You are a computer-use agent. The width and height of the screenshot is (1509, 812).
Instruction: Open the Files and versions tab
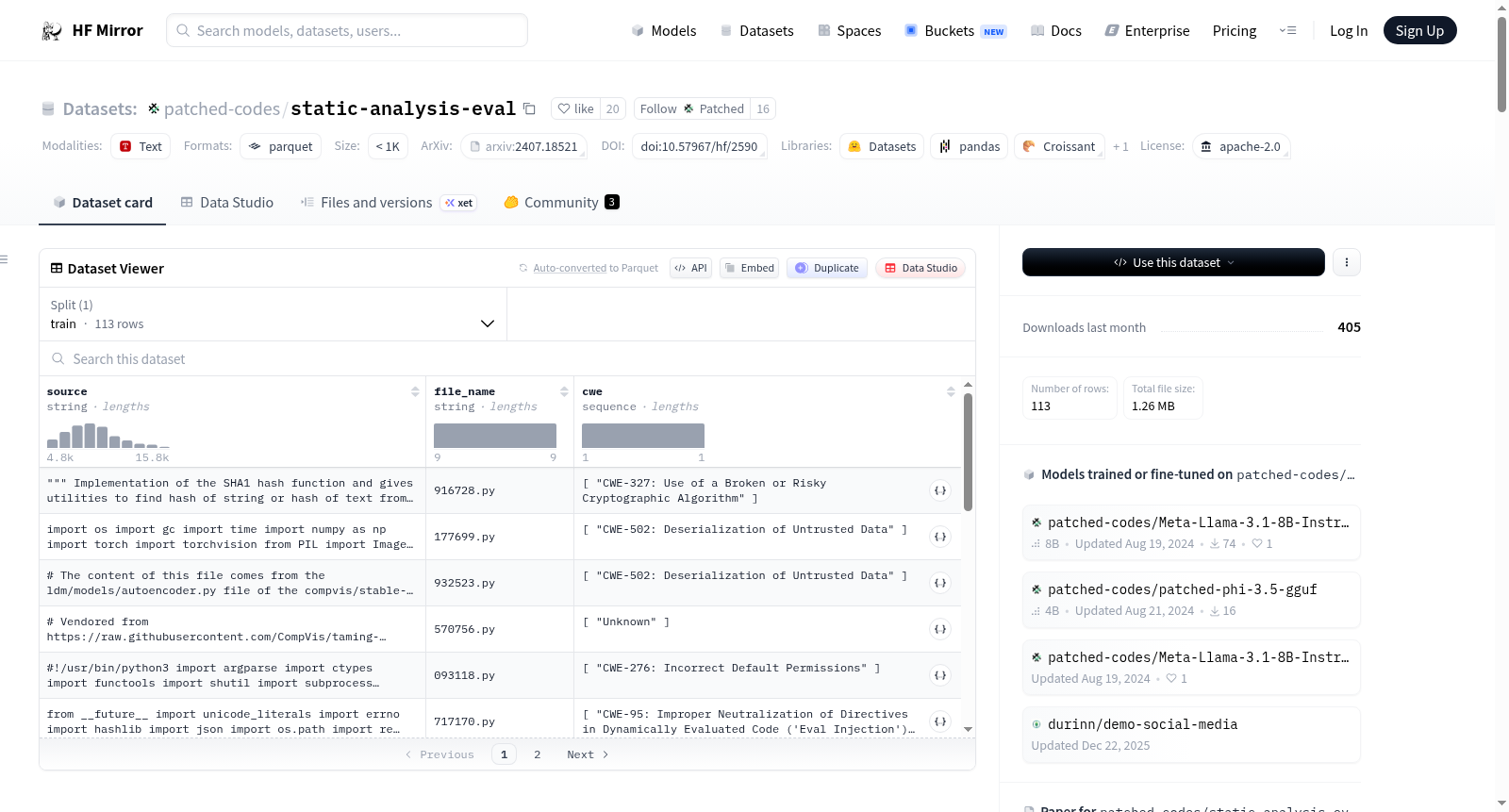coord(389,203)
